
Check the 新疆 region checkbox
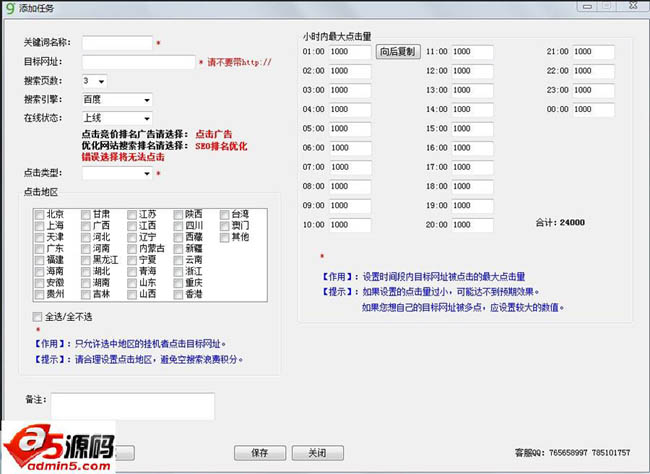pos(178,249)
